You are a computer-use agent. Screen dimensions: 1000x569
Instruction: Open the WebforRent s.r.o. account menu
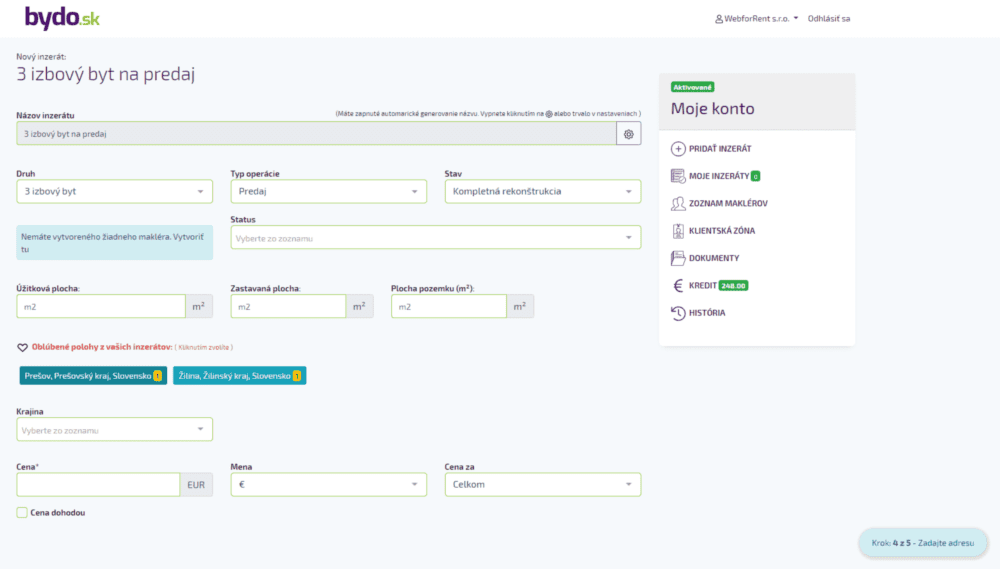click(x=757, y=18)
